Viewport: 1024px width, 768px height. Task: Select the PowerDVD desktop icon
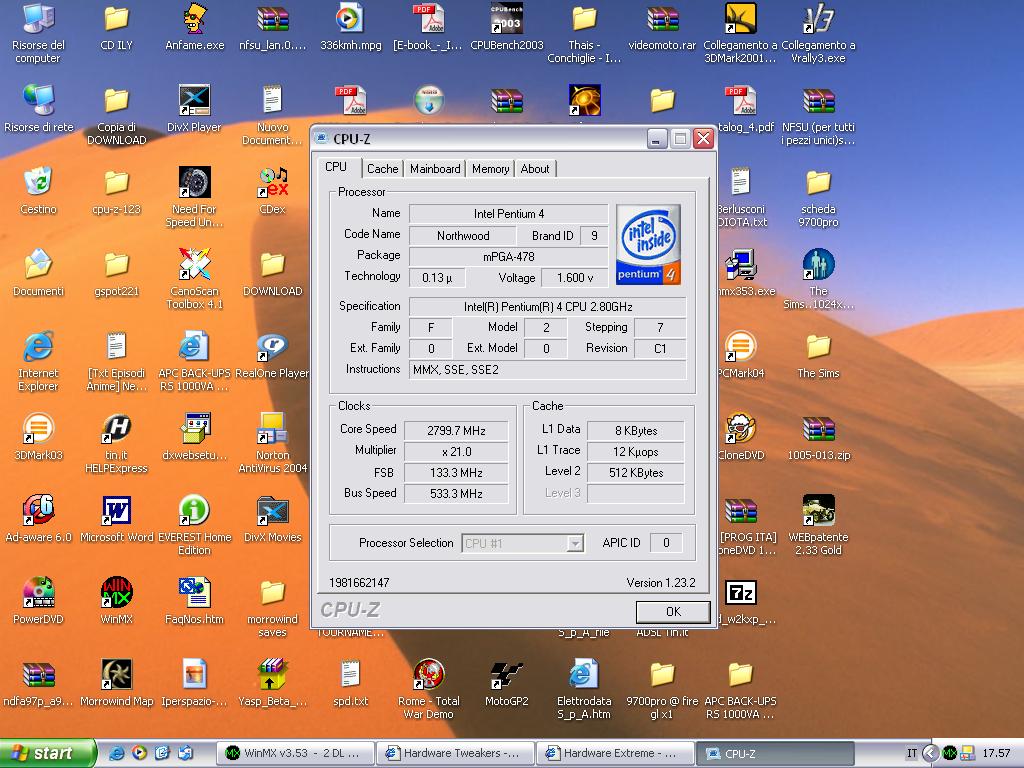(38, 601)
